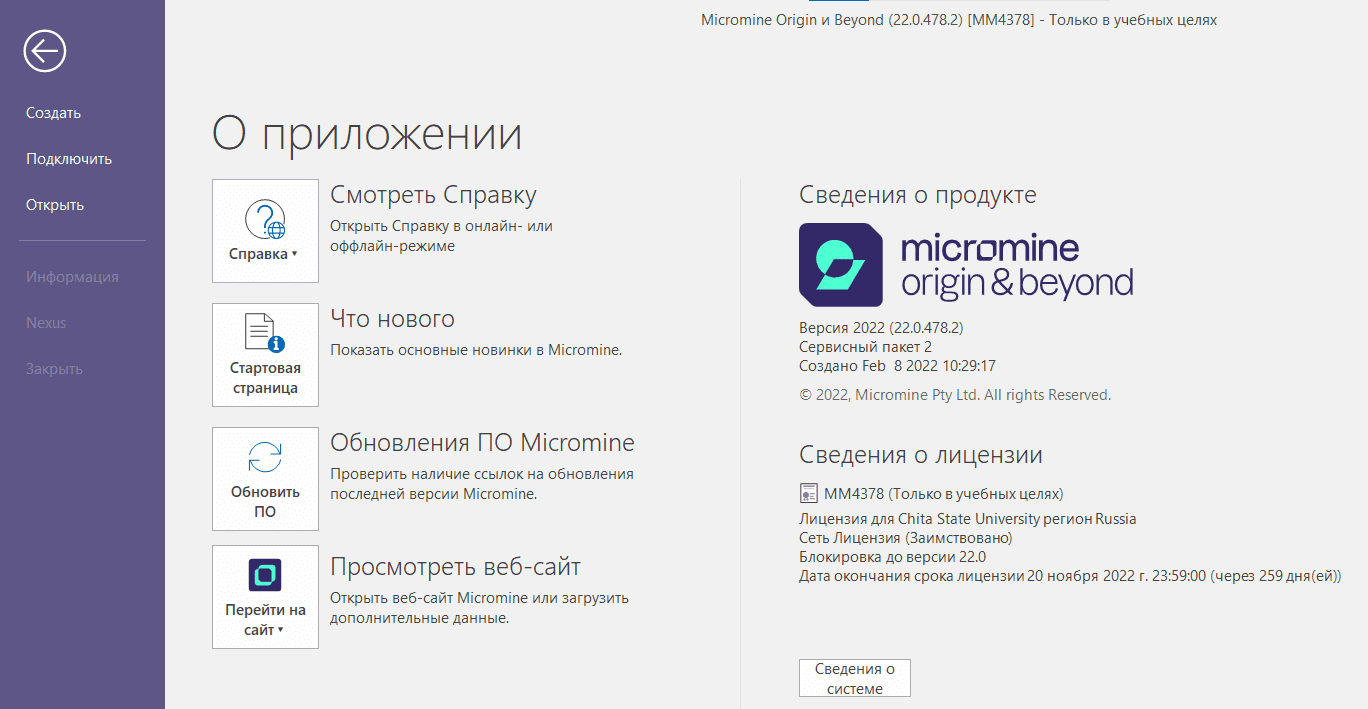Click the Micromine Origin & Beyond logo

(x=966, y=265)
